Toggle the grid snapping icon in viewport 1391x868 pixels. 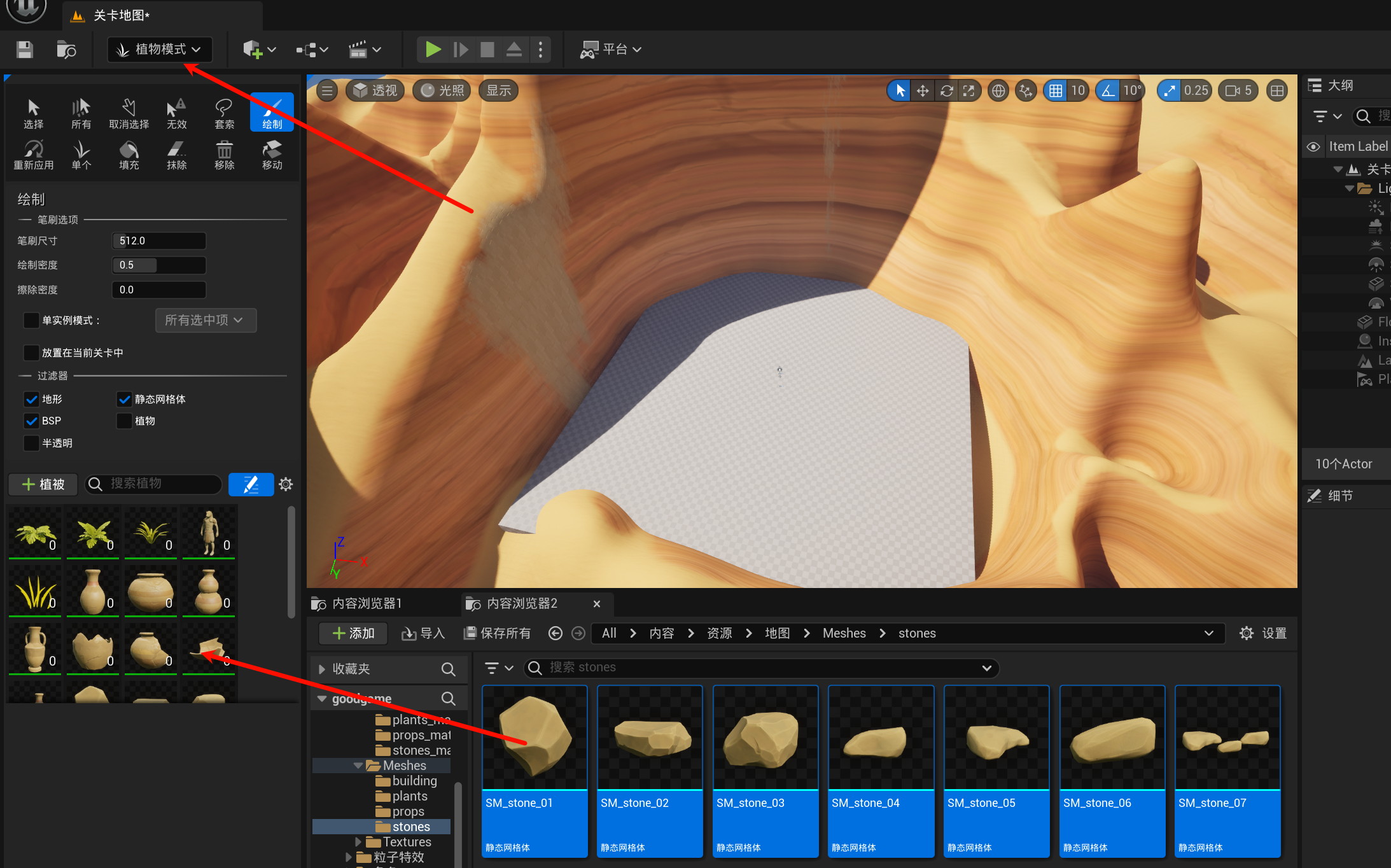[1056, 91]
